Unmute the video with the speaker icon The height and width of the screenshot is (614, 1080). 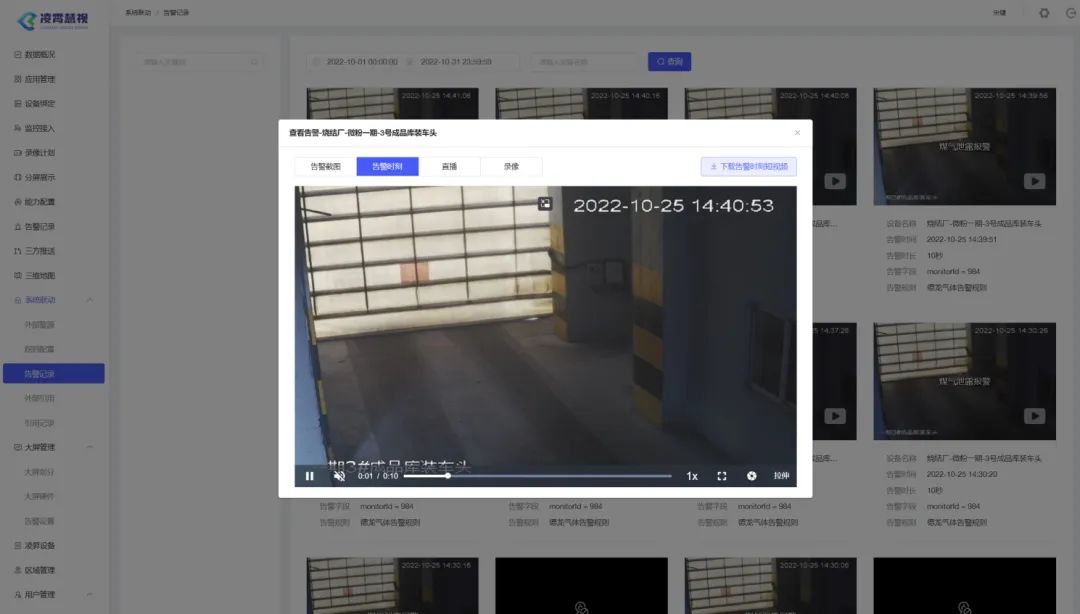coord(340,475)
